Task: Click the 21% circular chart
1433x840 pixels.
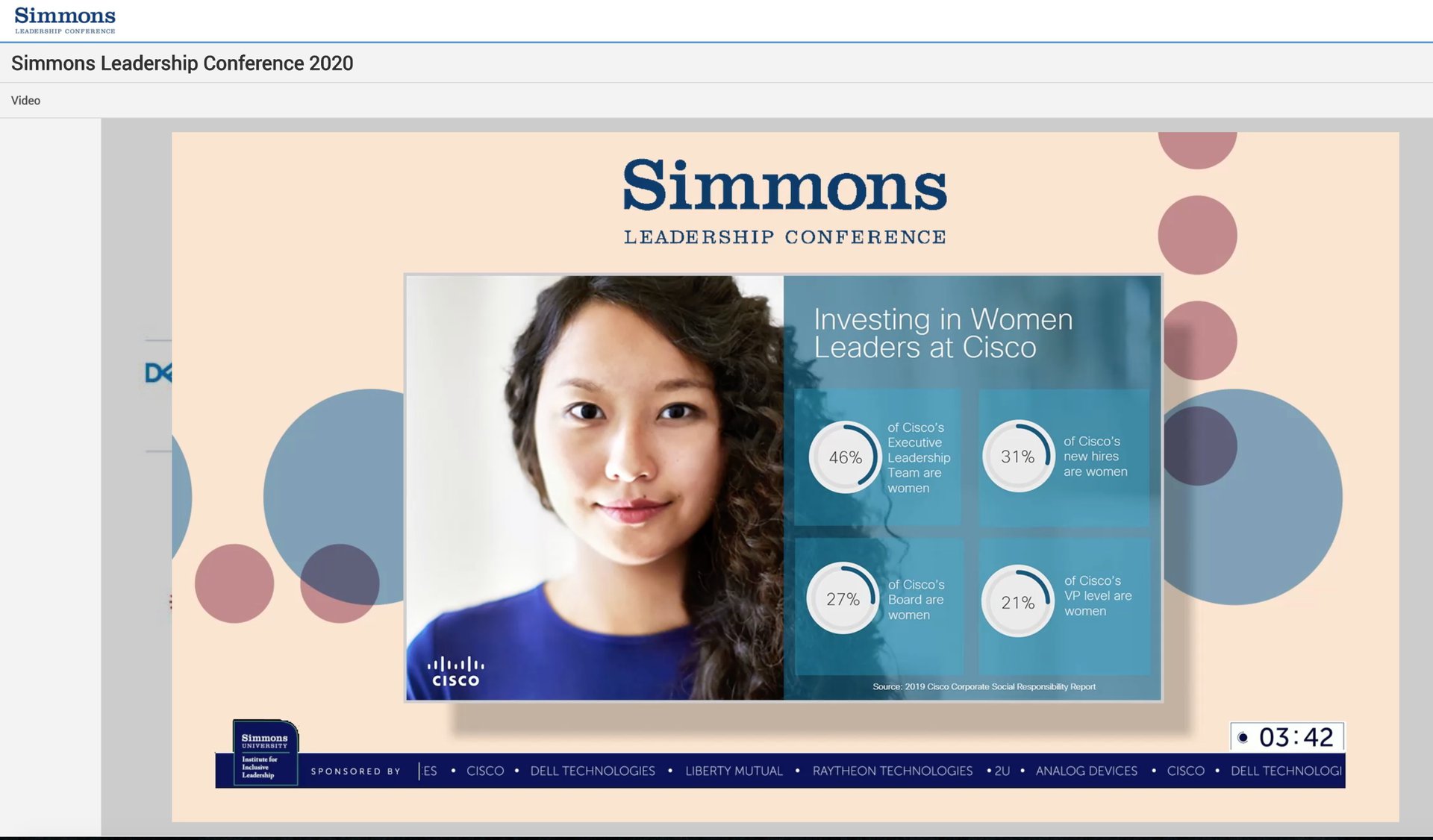Action: click(1017, 602)
